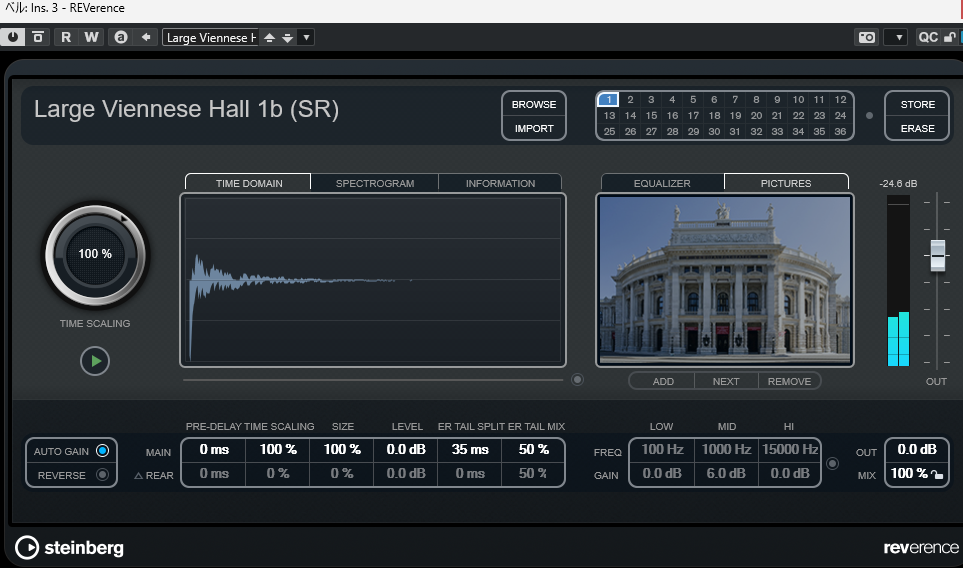The width and height of the screenshot is (963, 568).
Task: Click the window bypass/deactivate icon
Action: tap(37, 37)
